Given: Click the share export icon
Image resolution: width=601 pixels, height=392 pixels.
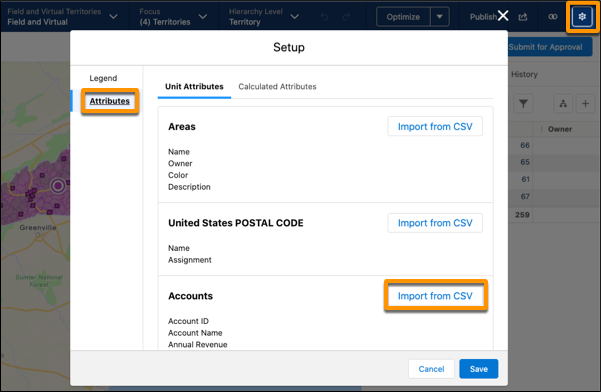Looking at the screenshot, I should point(523,17).
